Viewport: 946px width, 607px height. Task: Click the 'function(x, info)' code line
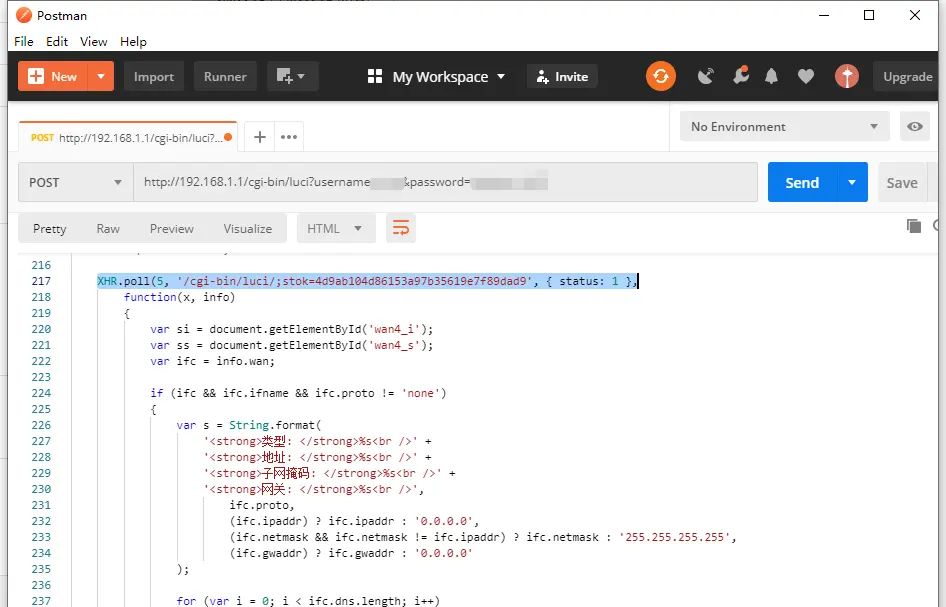pos(179,297)
